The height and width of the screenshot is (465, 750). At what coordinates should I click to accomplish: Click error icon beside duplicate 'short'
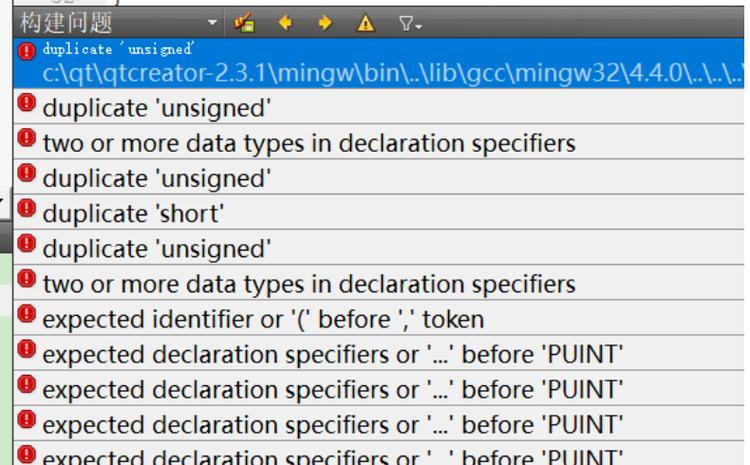27,208
